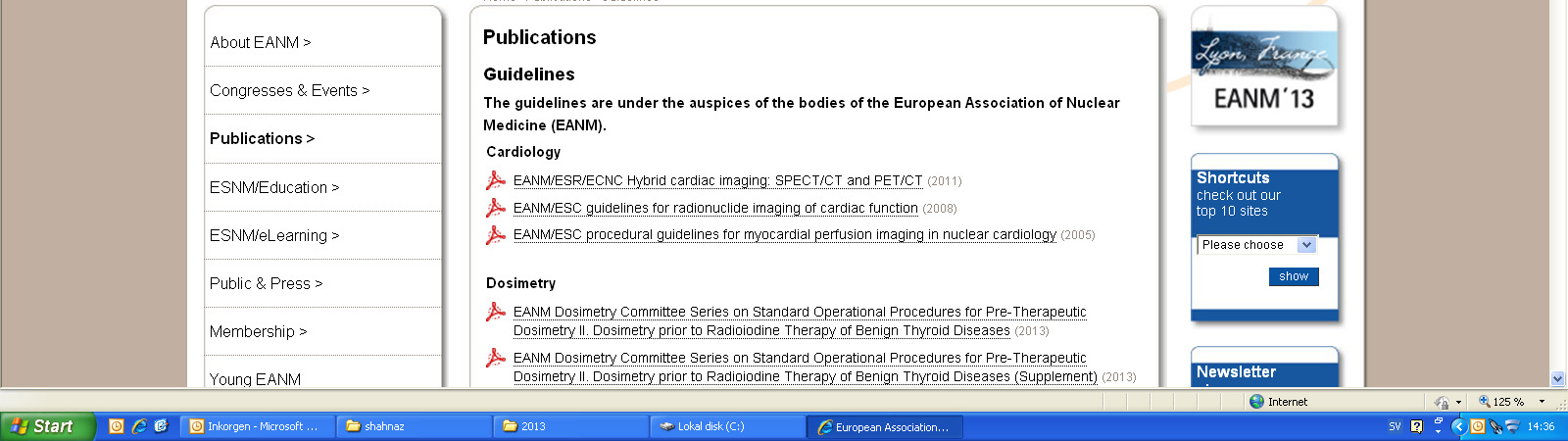Expand the 'Please choose' shortcuts dropdown
1568x441 pixels.
pyautogui.click(x=1257, y=245)
